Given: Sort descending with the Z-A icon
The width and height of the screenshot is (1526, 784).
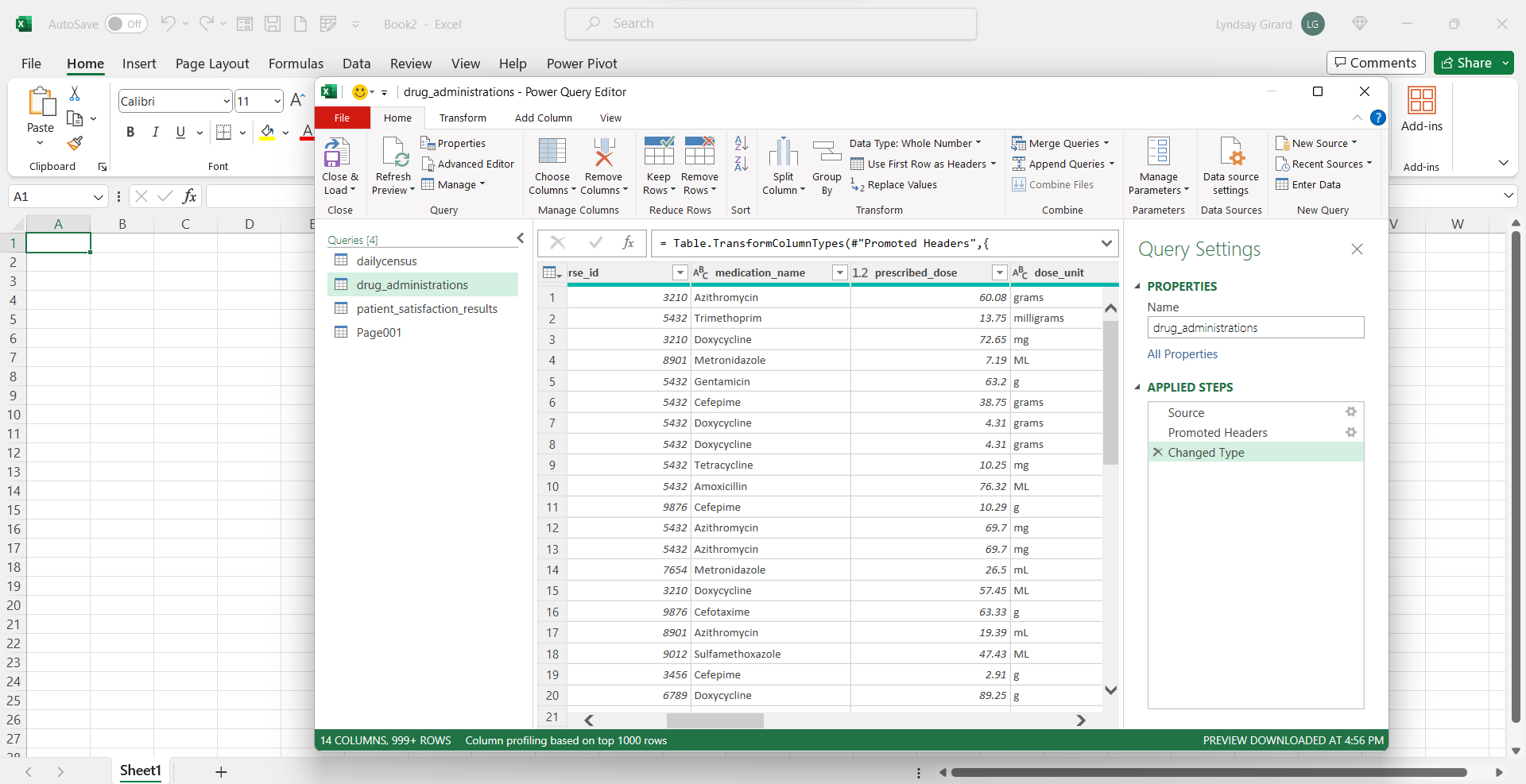Looking at the screenshot, I should tap(741, 164).
